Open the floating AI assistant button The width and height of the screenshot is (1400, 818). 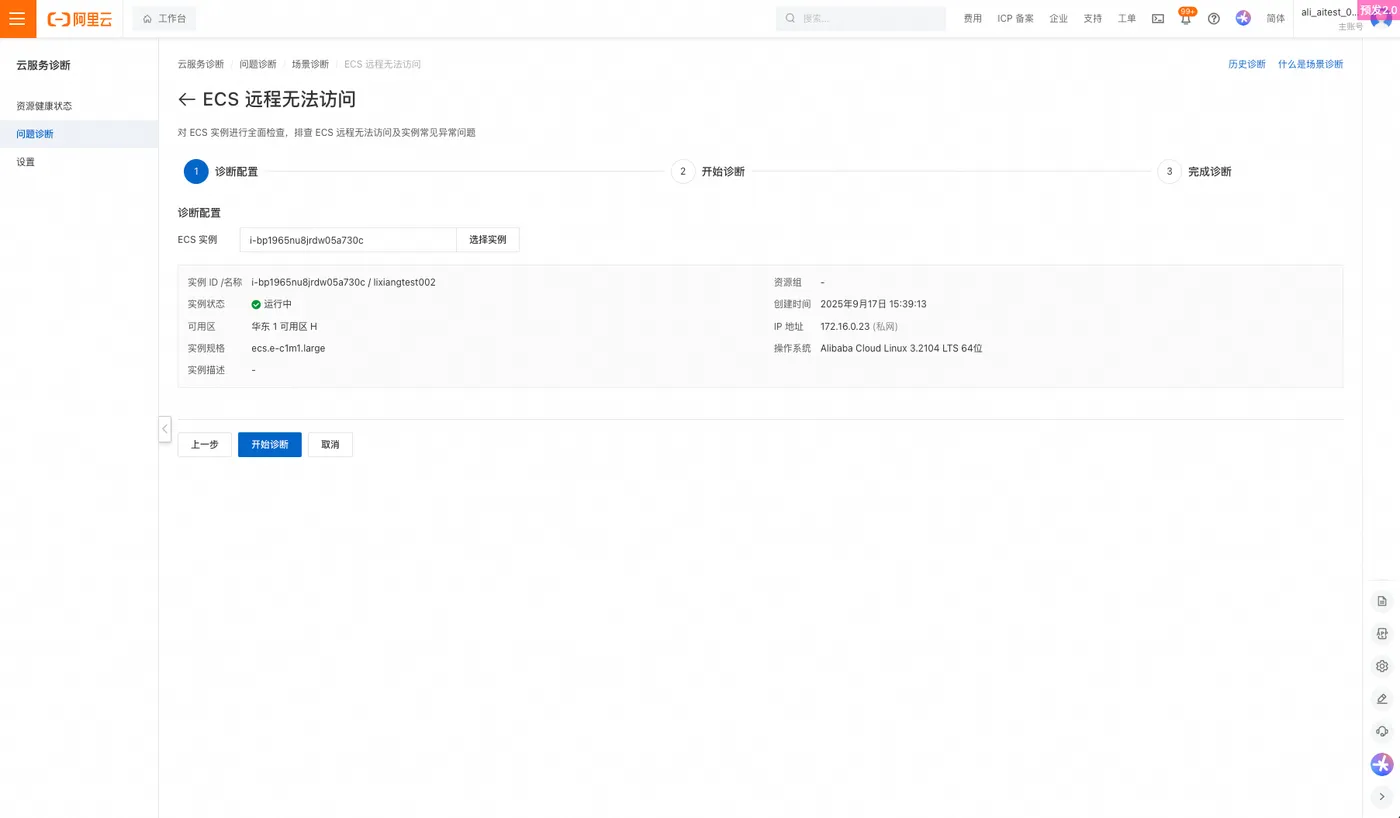click(x=1382, y=764)
